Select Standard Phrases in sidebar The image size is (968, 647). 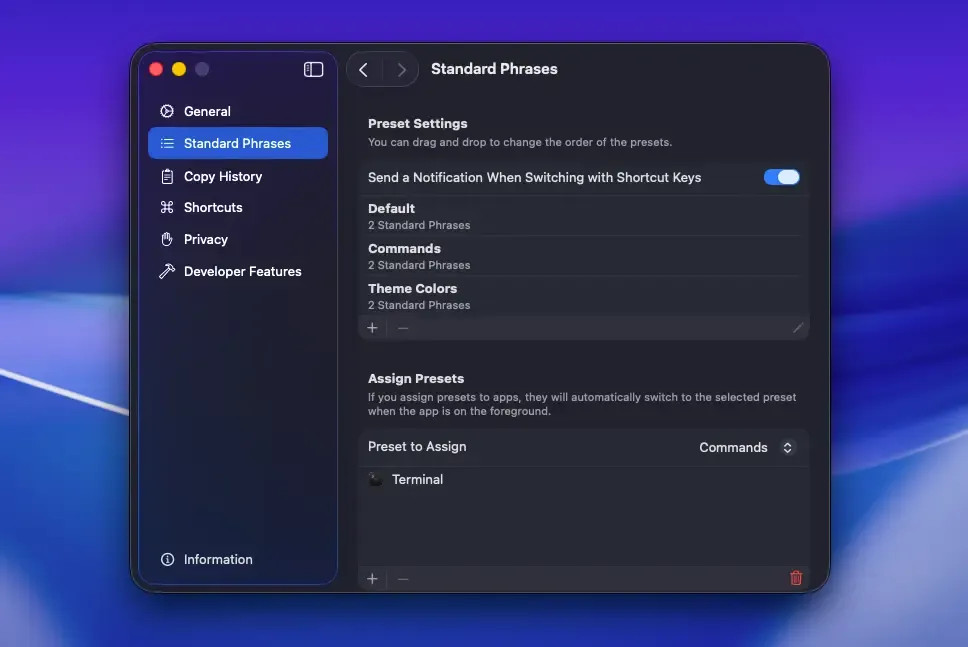coord(238,143)
